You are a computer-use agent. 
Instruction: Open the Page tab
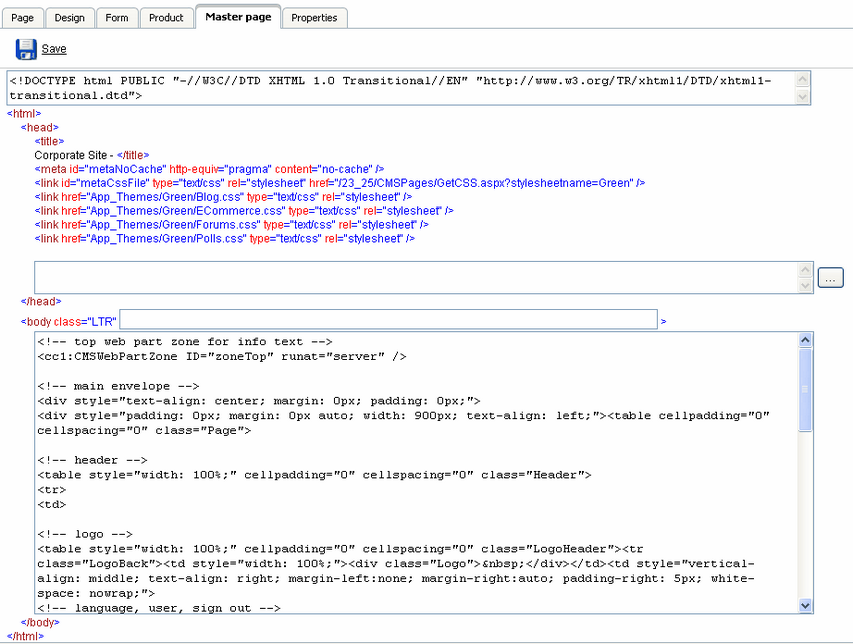pyautogui.click(x=22, y=18)
